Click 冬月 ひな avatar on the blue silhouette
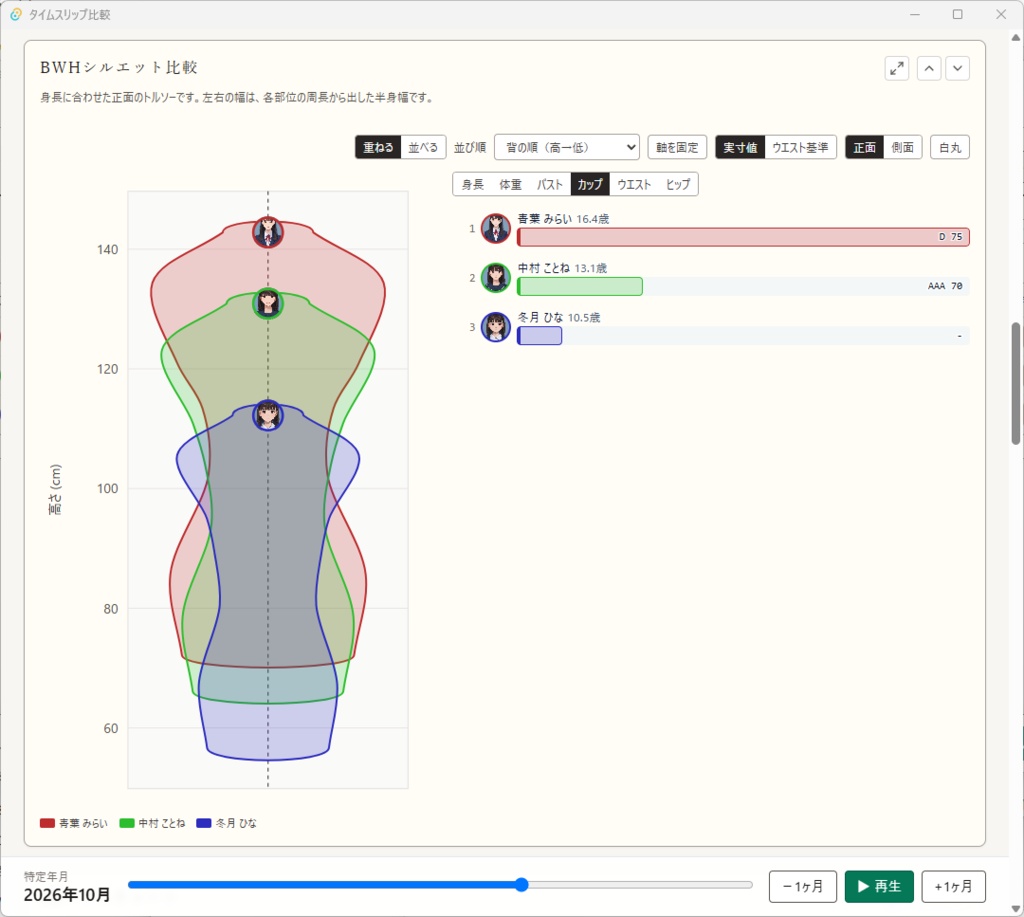Viewport: 1024px width, 917px height. point(268,415)
